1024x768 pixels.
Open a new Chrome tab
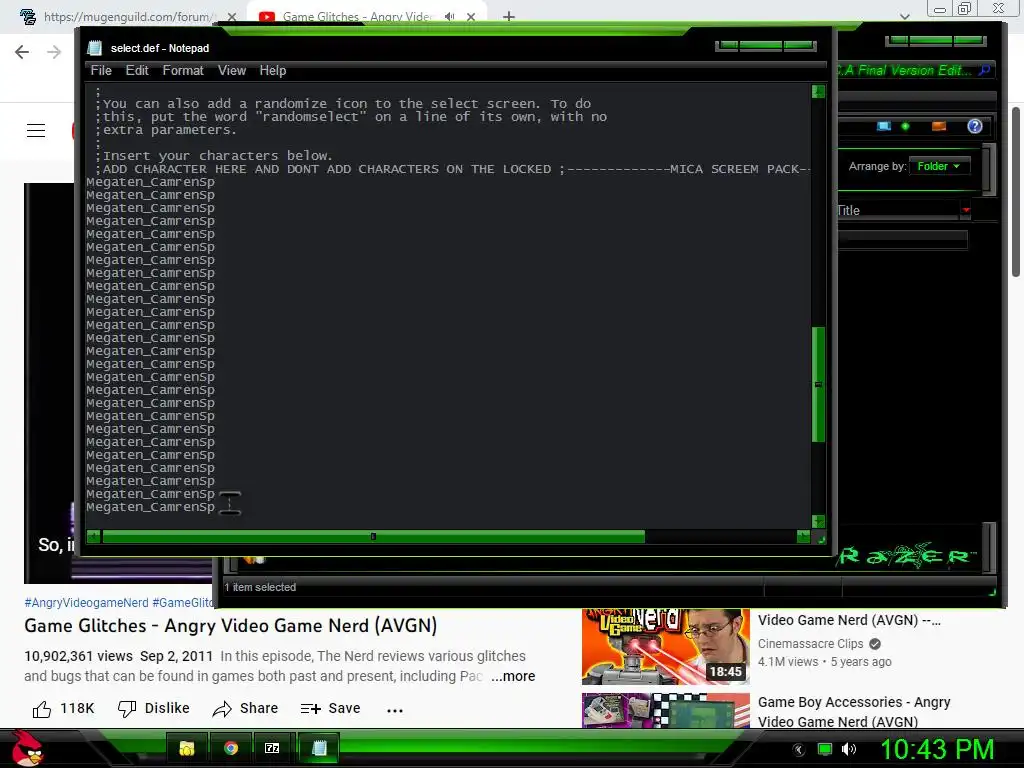pyautogui.click(x=509, y=17)
